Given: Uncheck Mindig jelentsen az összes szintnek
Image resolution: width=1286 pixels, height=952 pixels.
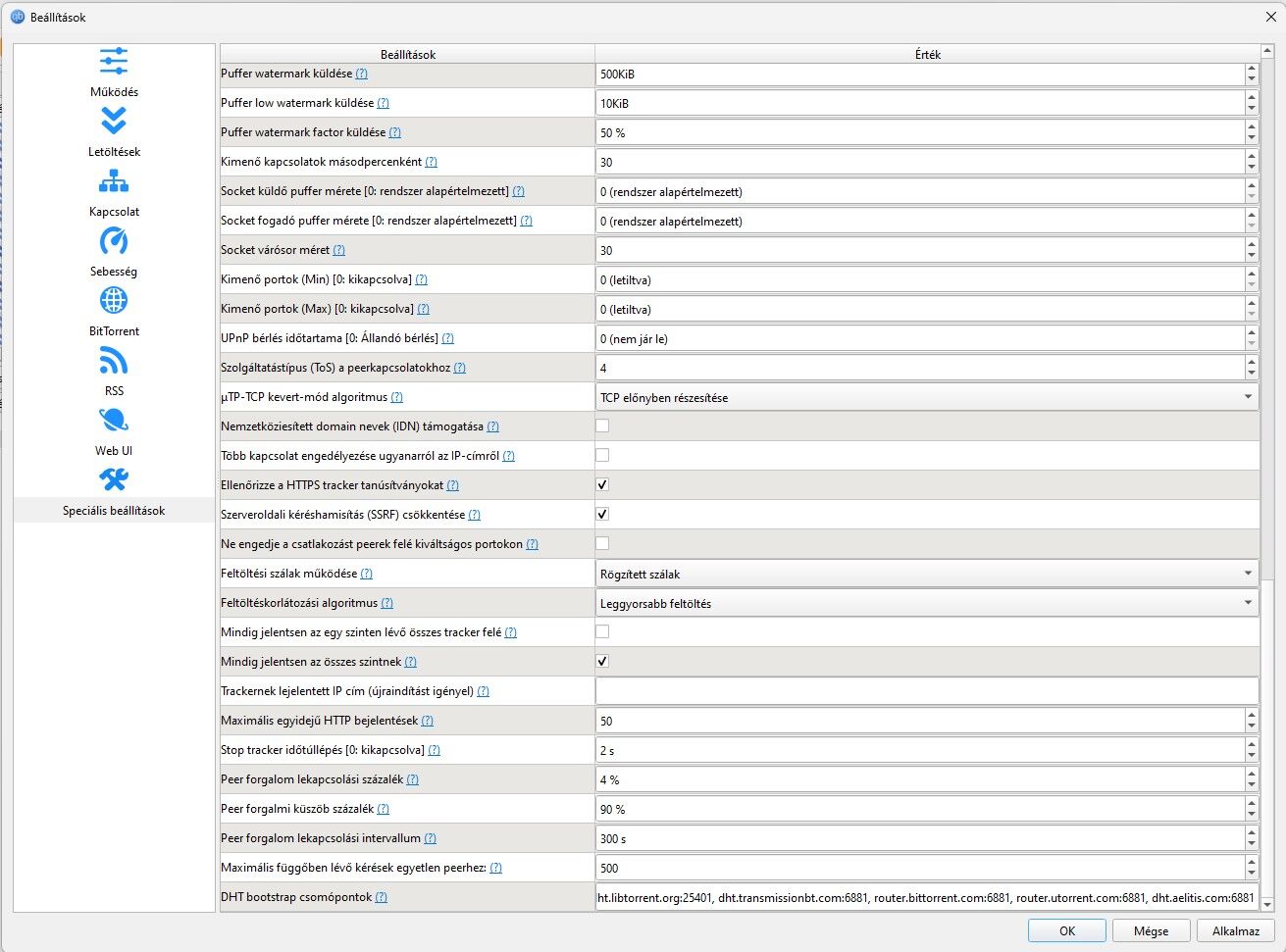Looking at the screenshot, I should [x=602, y=661].
